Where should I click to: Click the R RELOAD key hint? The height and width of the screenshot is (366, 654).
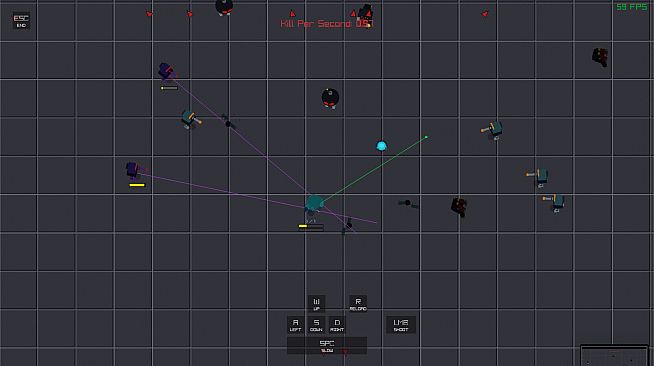click(358, 303)
